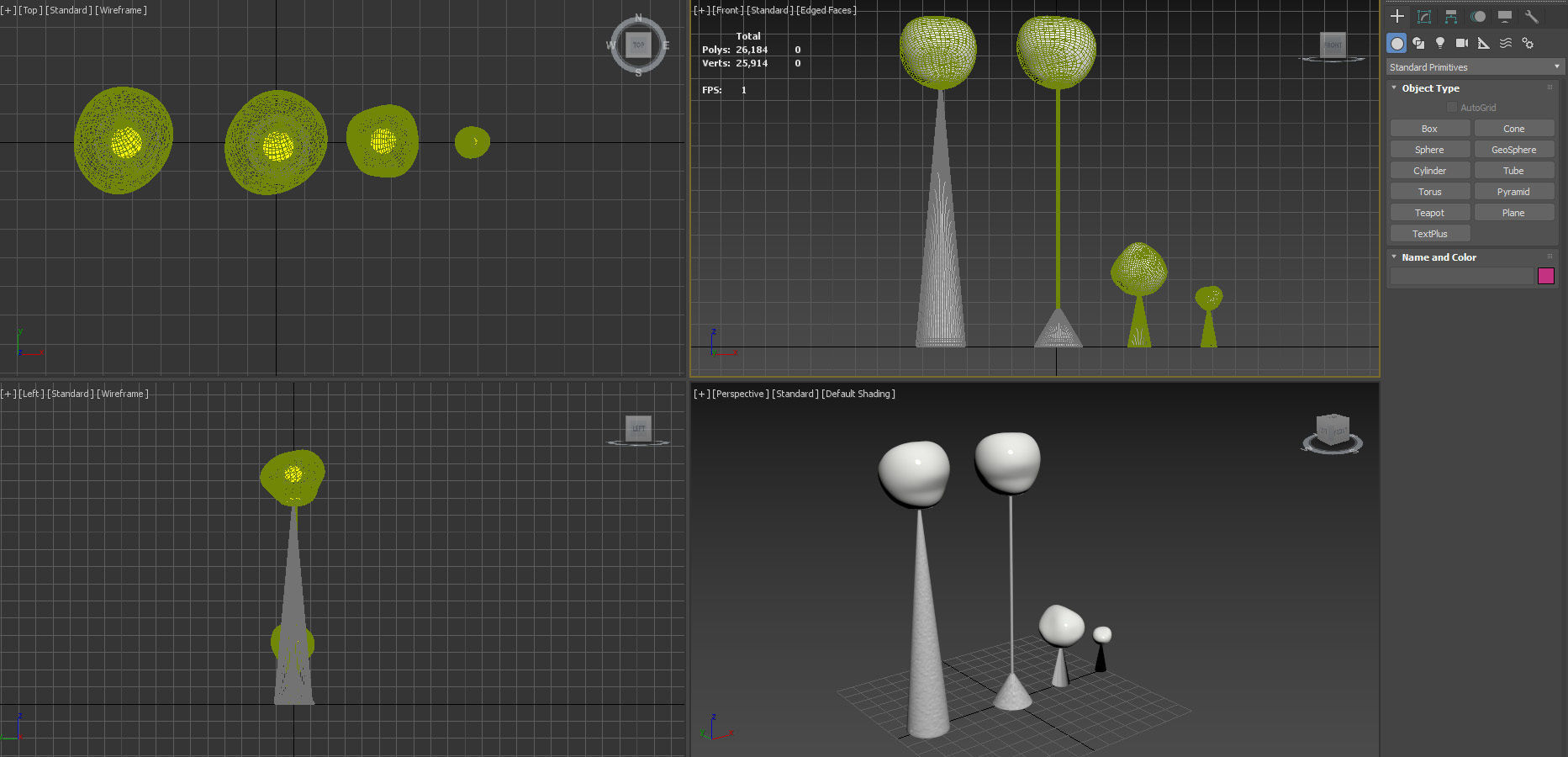Click the Sphere primitive button

(x=1430, y=150)
